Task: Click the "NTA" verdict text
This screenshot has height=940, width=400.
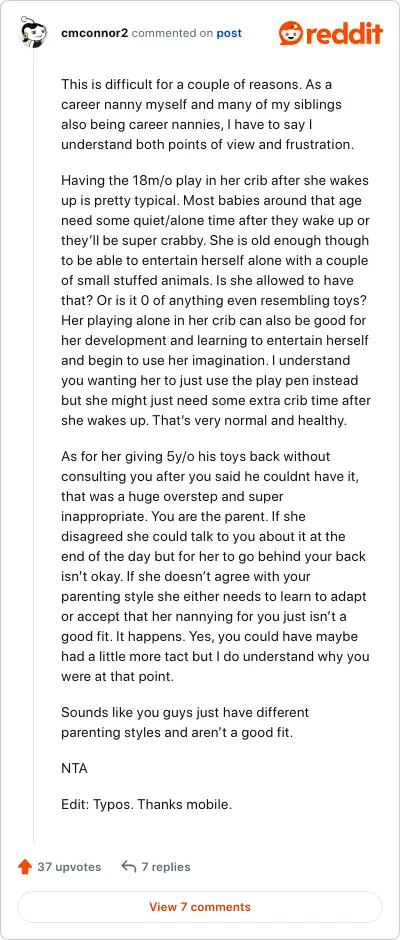Action: click(x=74, y=768)
